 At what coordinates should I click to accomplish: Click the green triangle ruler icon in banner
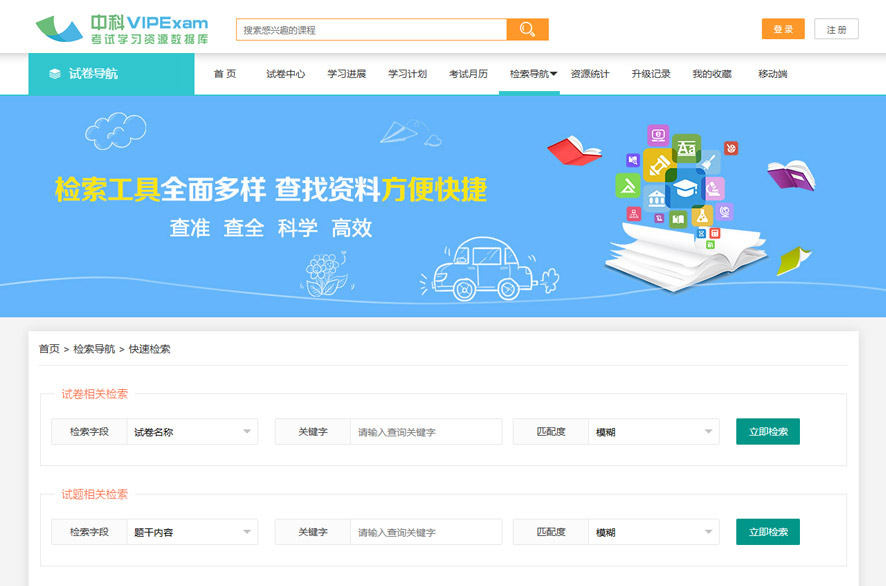628,185
